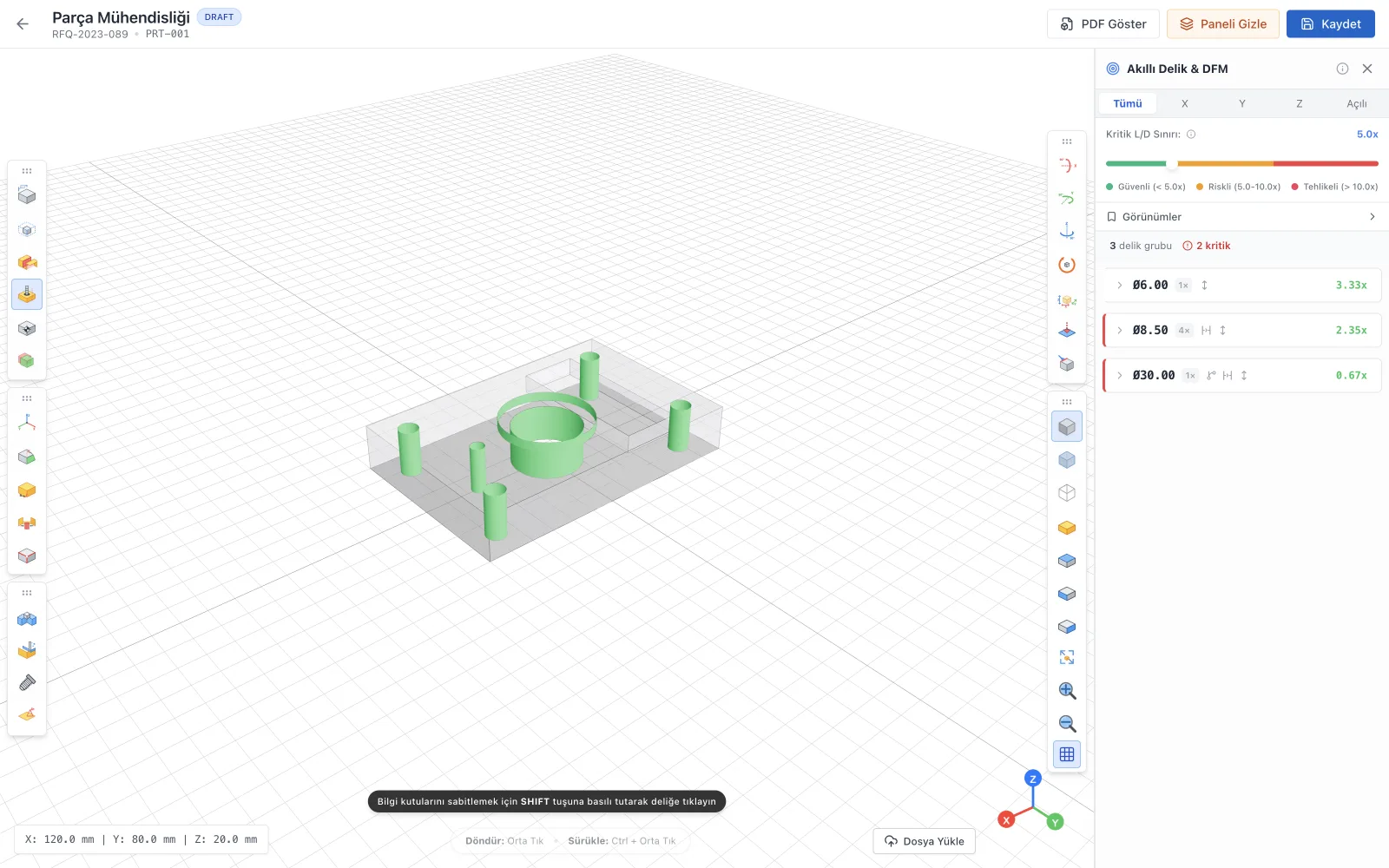The height and width of the screenshot is (868, 1389).
Task: Open the XYZ coordinate axis tool
Action: (27, 423)
